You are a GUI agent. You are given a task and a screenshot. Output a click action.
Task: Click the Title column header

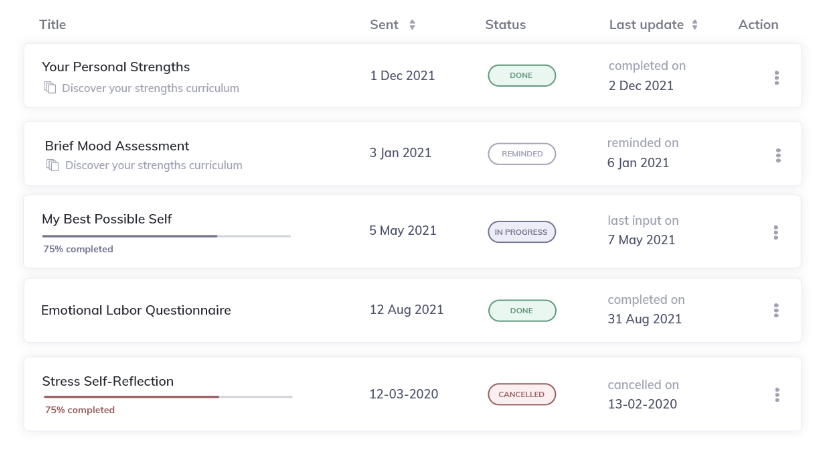[52, 25]
